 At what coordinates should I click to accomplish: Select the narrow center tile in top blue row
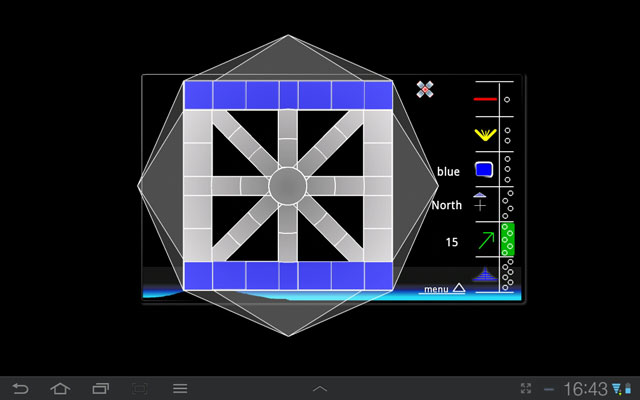point(289,95)
